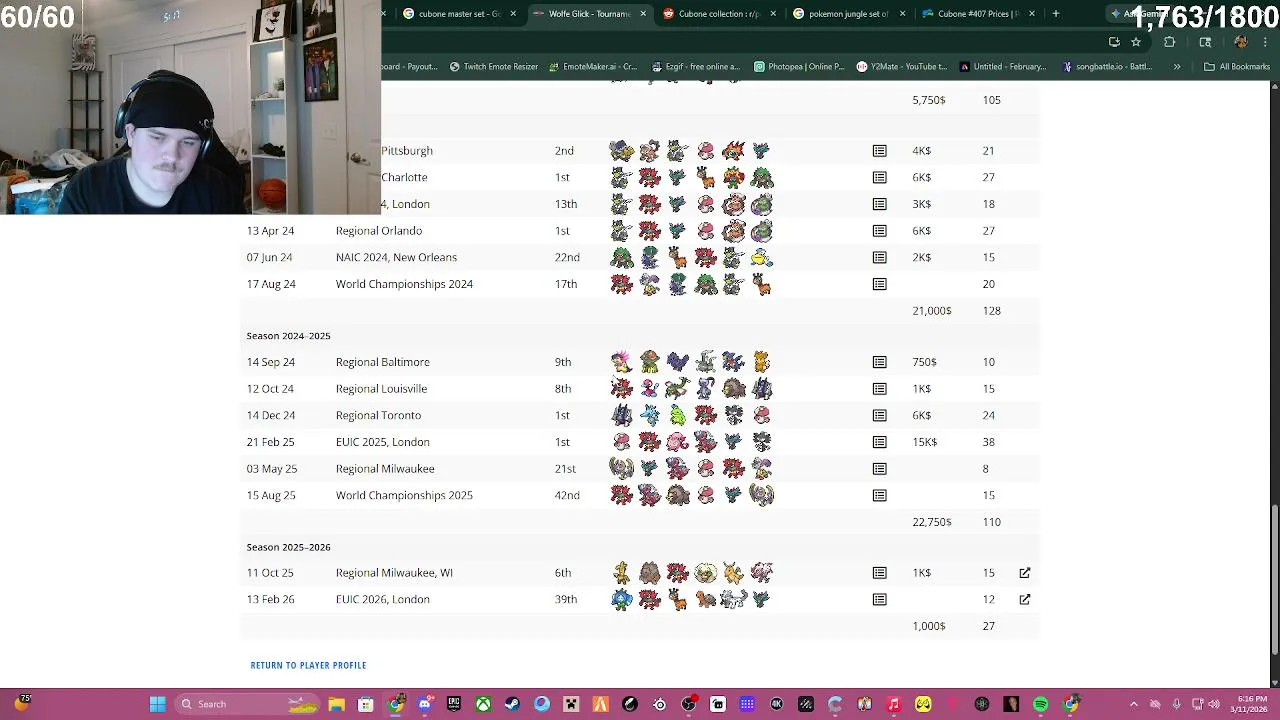
Task: Click "World Championships 2025" text
Action: click(404, 495)
